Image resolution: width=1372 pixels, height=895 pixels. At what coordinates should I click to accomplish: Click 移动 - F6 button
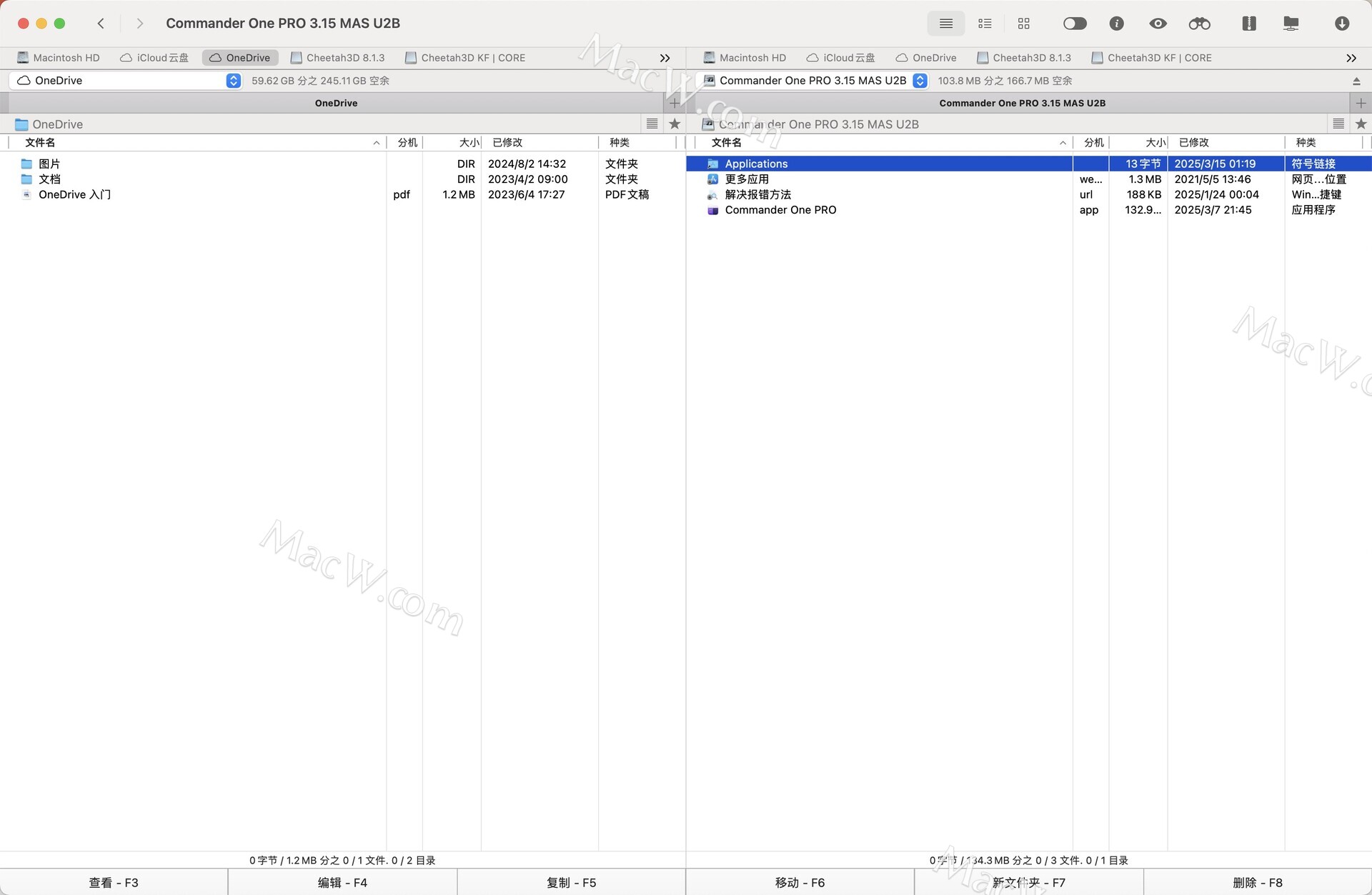800,882
